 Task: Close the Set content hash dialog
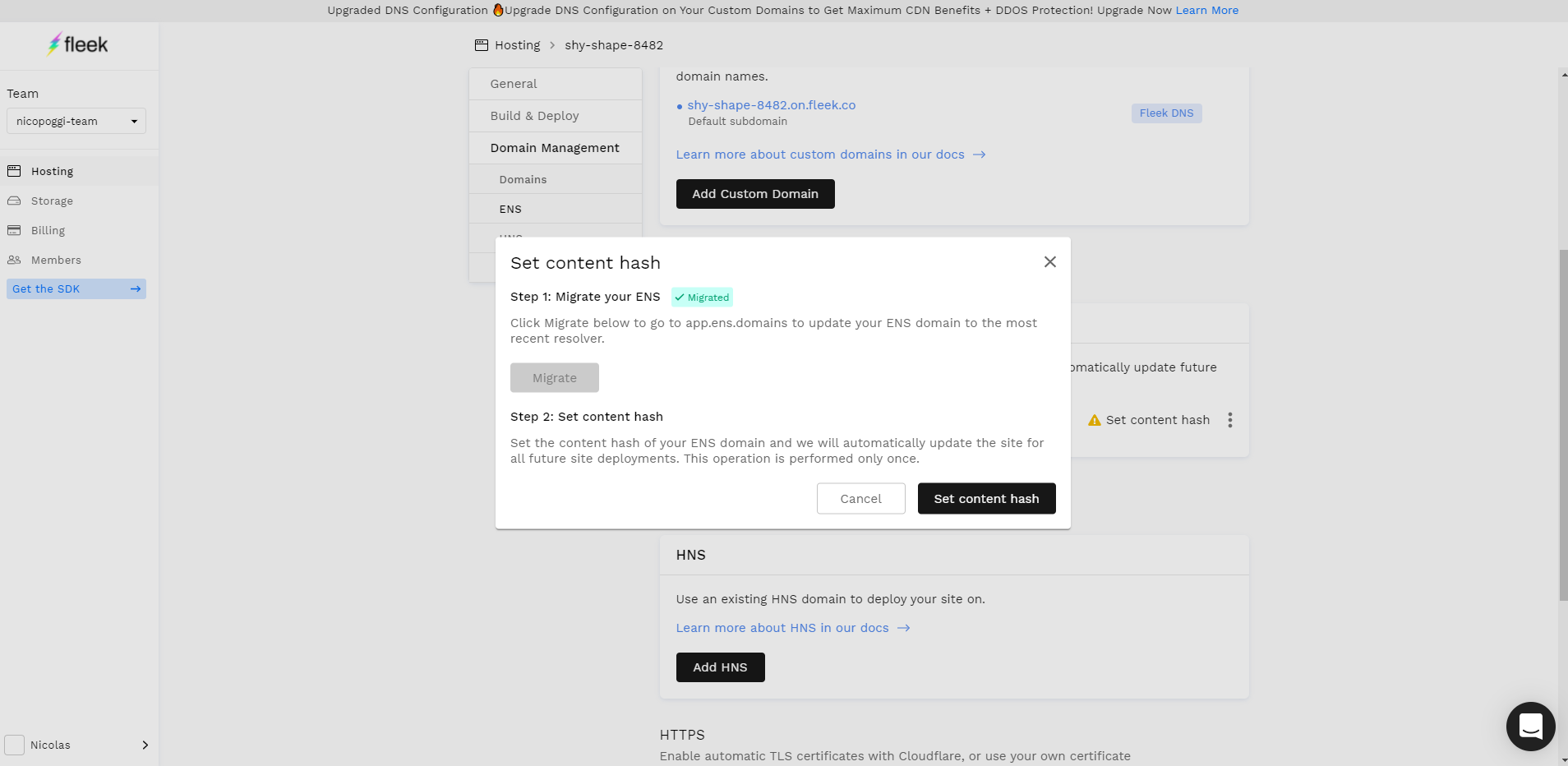click(x=1049, y=262)
